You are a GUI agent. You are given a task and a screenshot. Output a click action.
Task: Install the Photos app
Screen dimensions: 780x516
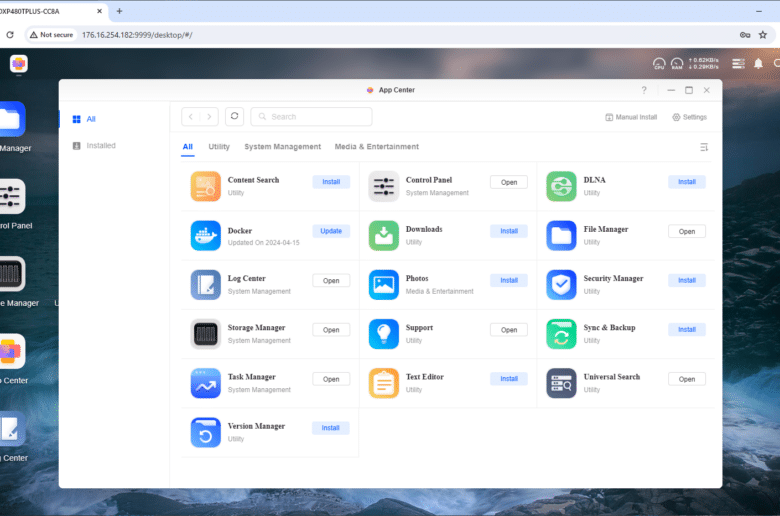(x=509, y=280)
